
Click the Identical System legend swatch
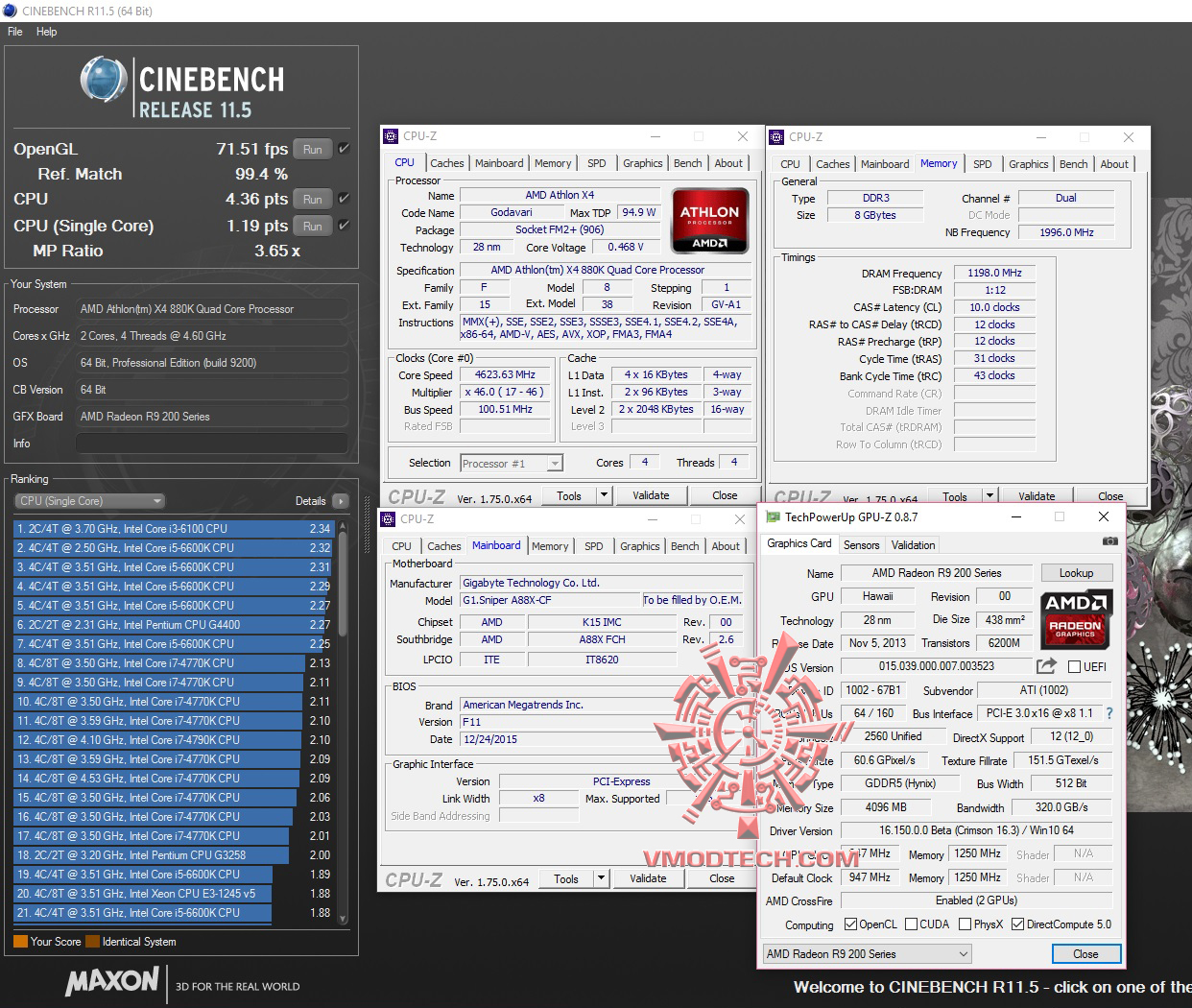coord(92,942)
